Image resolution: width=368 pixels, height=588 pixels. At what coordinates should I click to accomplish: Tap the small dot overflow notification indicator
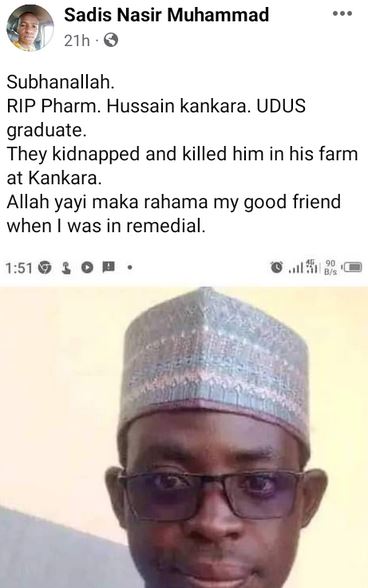130,268
